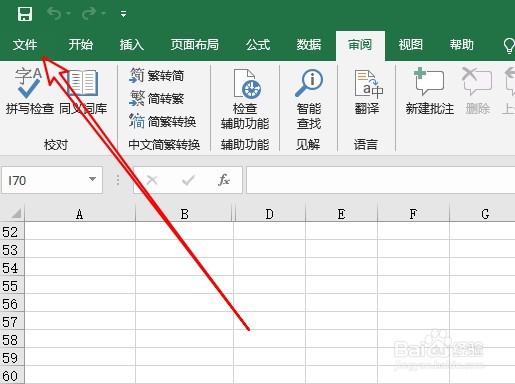The image size is (515, 384).
Task: Open the 同义词库 thesaurus
Action: tap(83, 91)
